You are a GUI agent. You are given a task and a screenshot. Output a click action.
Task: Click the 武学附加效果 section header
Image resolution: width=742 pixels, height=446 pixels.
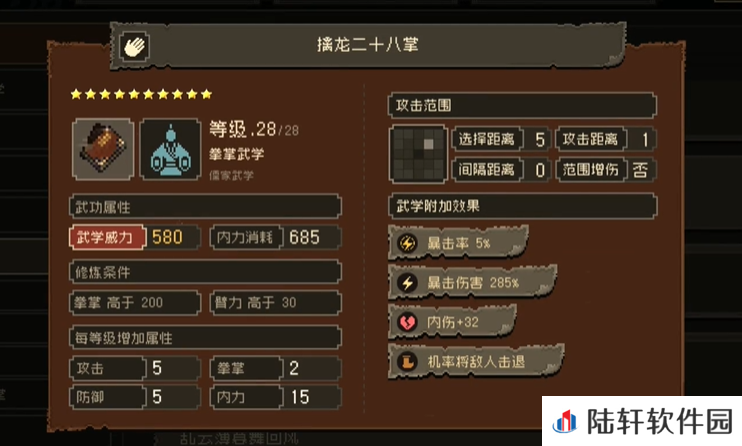pyautogui.click(x=522, y=206)
